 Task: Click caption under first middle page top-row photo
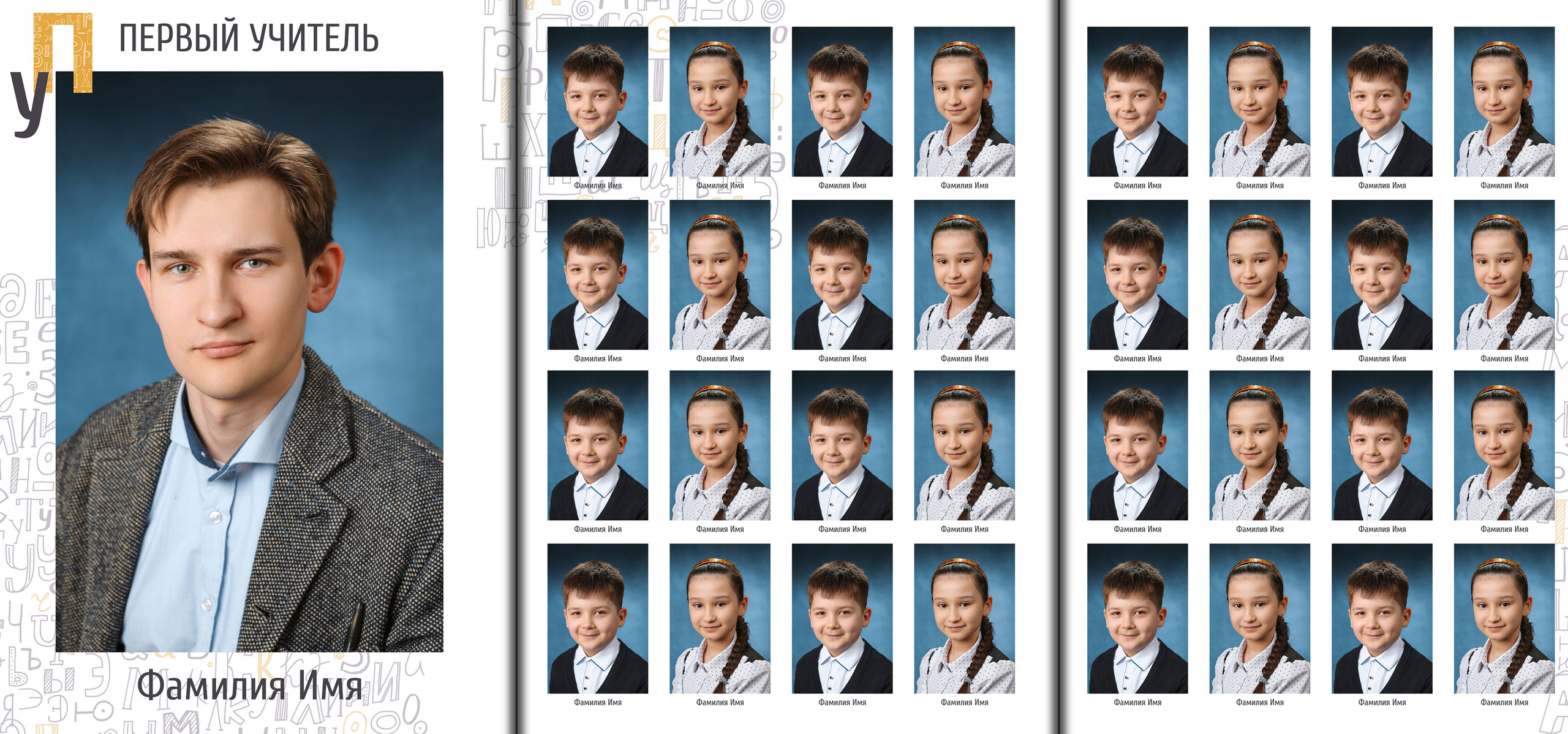pyautogui.click(x=597, y=185)
